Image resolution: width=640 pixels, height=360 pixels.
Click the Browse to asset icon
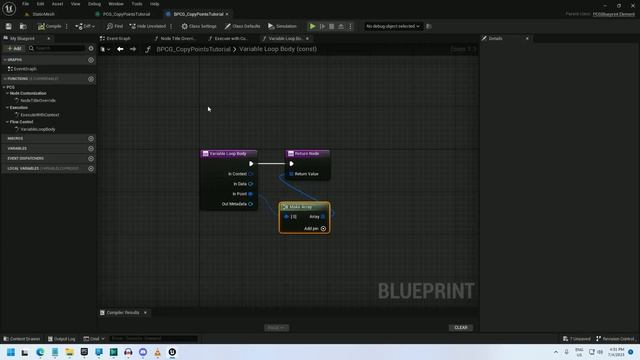tap(23, 26)
